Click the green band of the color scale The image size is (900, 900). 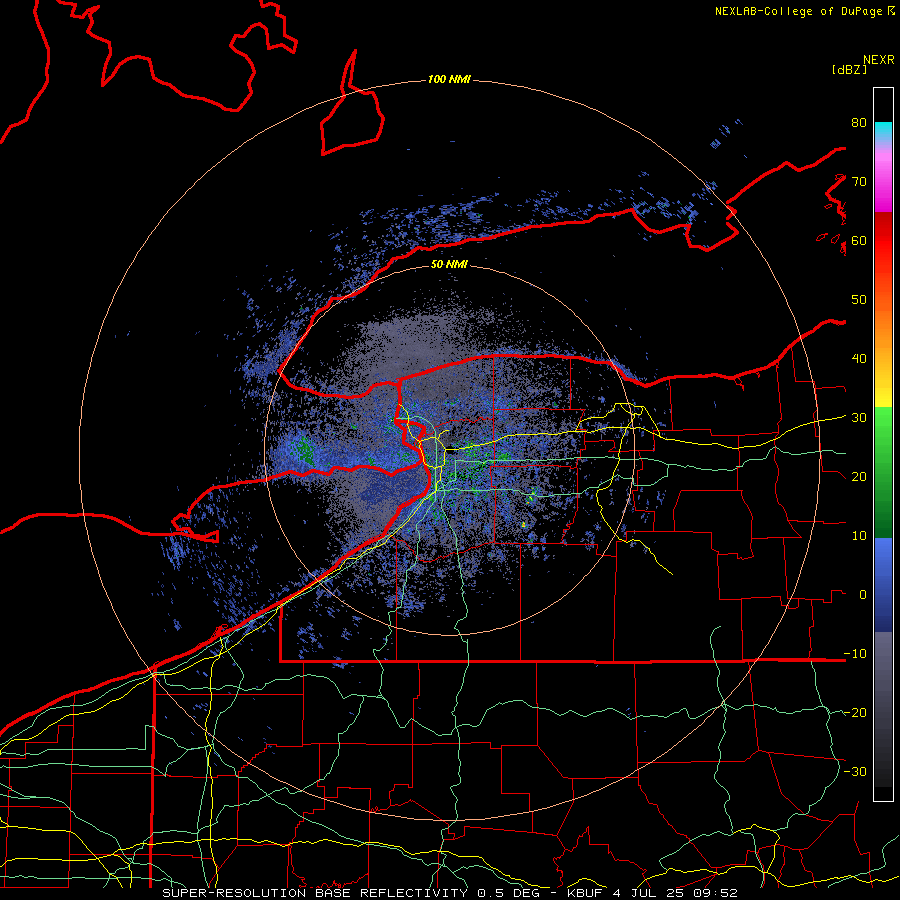(883, 472)
